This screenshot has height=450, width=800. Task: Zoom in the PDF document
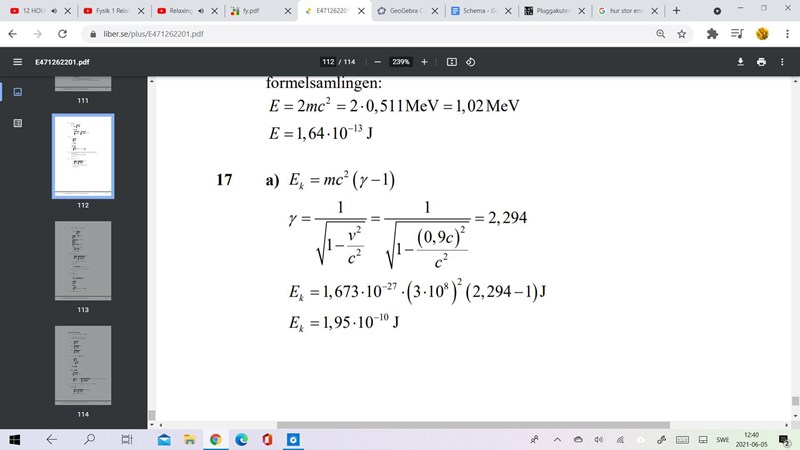click(x=424, y=61)
